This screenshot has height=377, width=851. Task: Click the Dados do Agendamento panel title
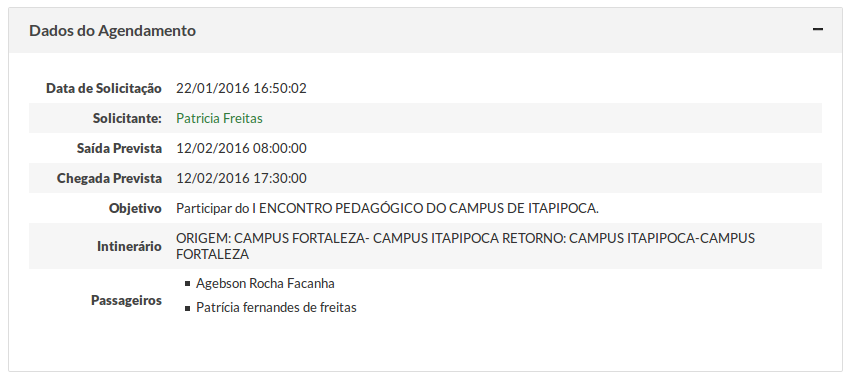click(112, 30)
